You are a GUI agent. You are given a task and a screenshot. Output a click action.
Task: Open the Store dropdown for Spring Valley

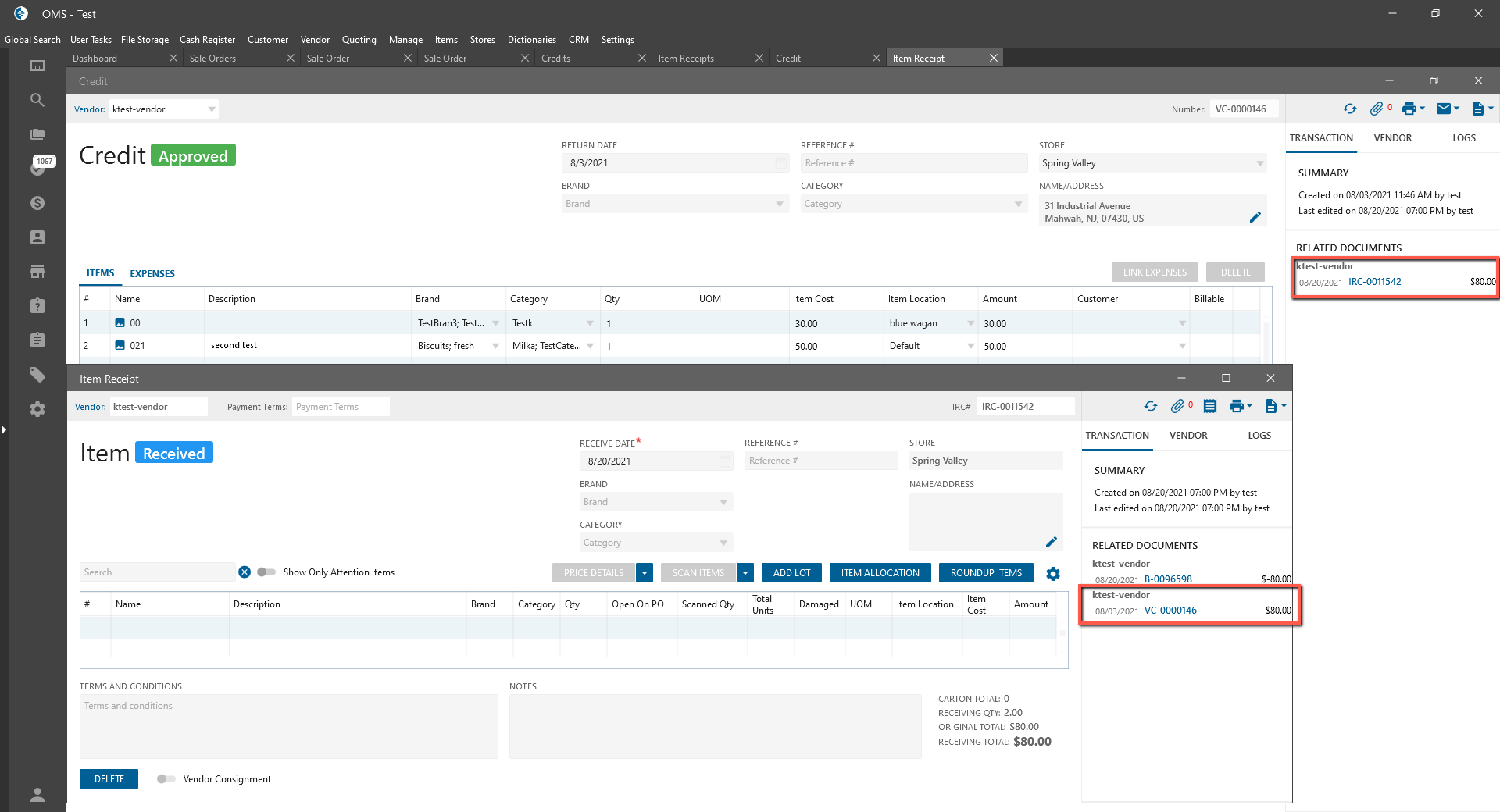pyautogui.click(x=1259, y=163)
